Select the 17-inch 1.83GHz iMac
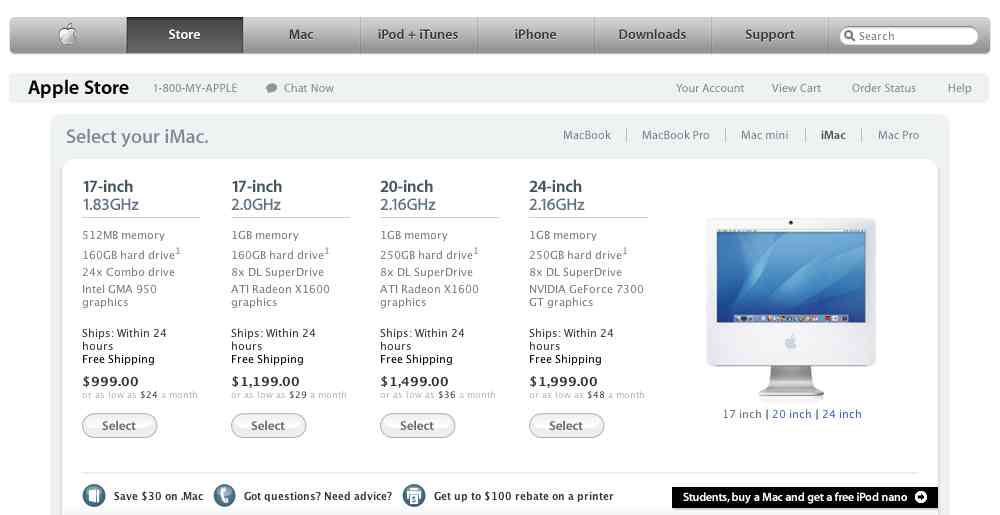1000x515 pixels. [x=119, y=426]
